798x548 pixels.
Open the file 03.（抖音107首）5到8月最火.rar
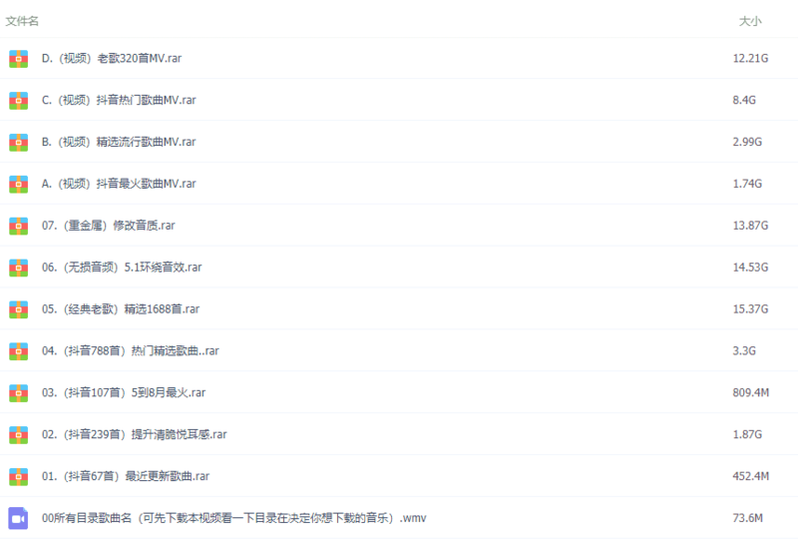[x=123, y=393]
